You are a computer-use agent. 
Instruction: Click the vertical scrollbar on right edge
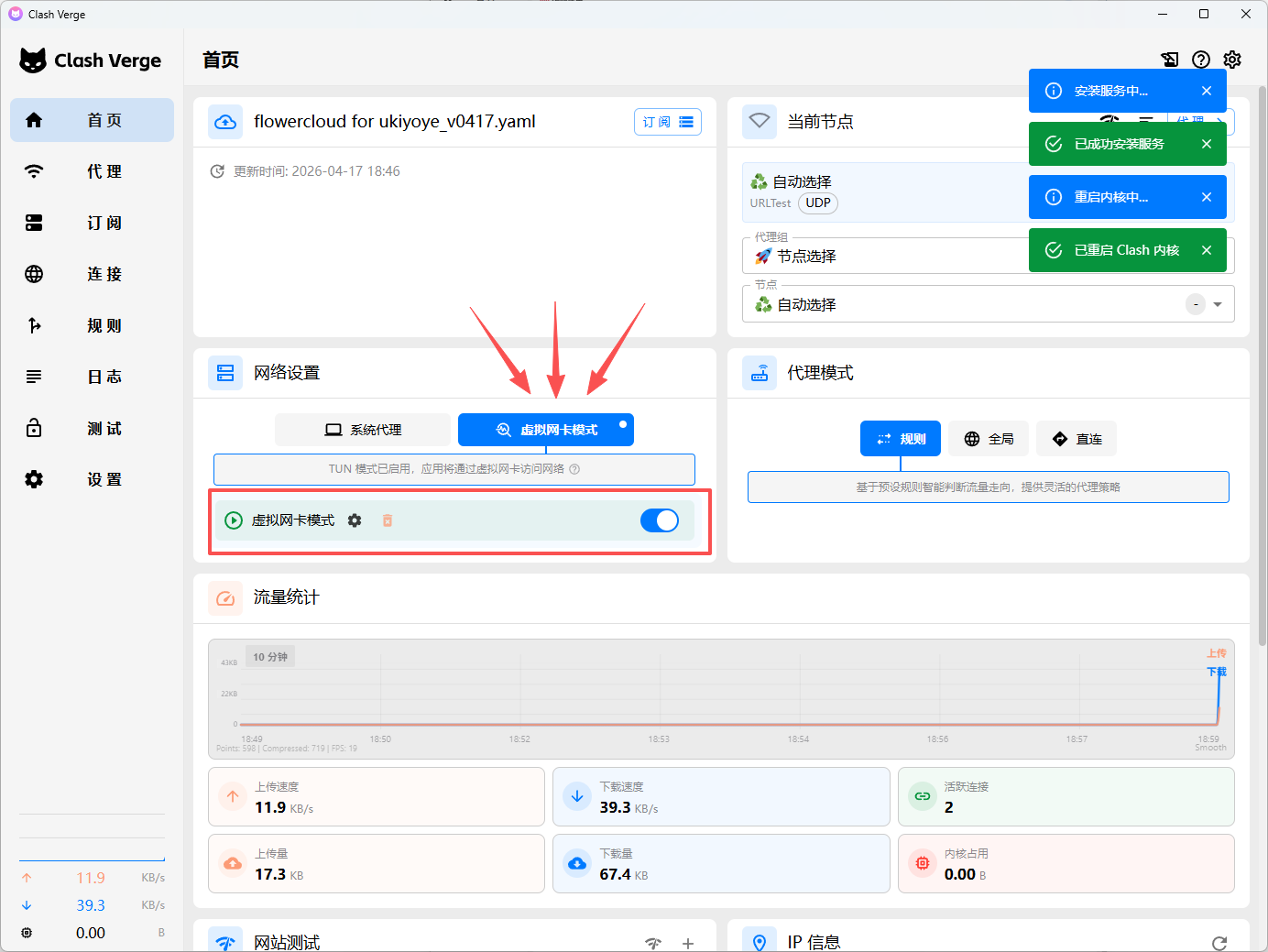[x=1263, y=367]
